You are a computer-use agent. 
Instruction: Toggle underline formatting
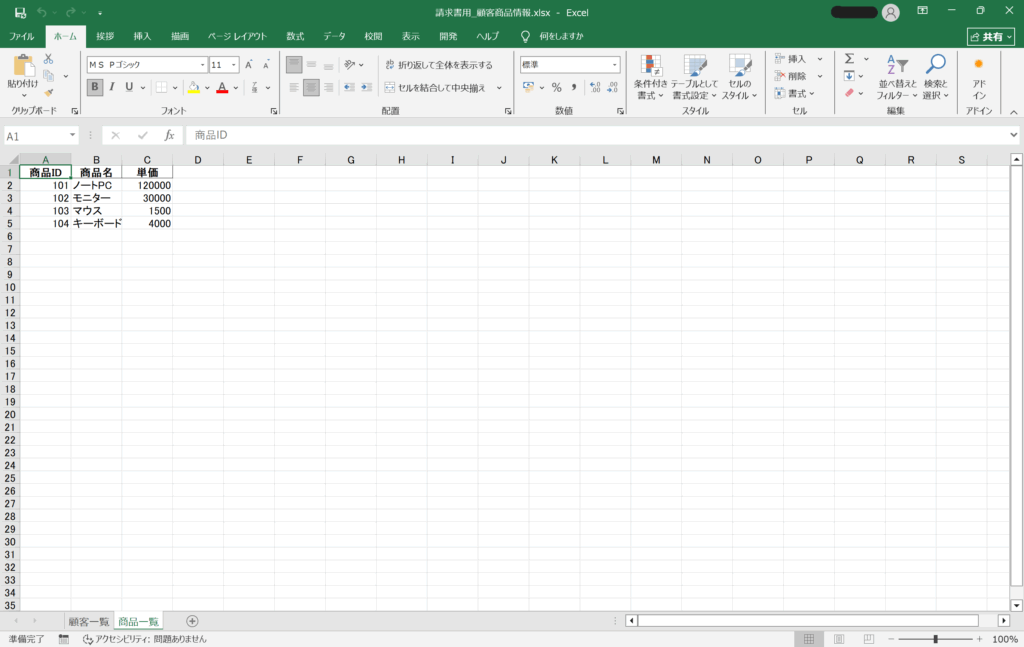click(129, 87)
